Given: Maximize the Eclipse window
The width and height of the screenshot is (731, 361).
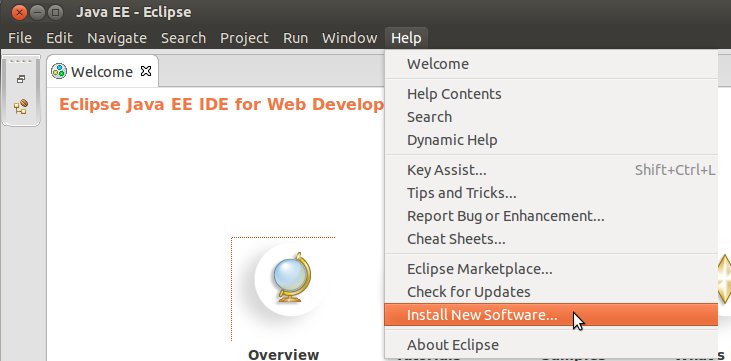Looking at the screenshot, I should pos(55,12).
